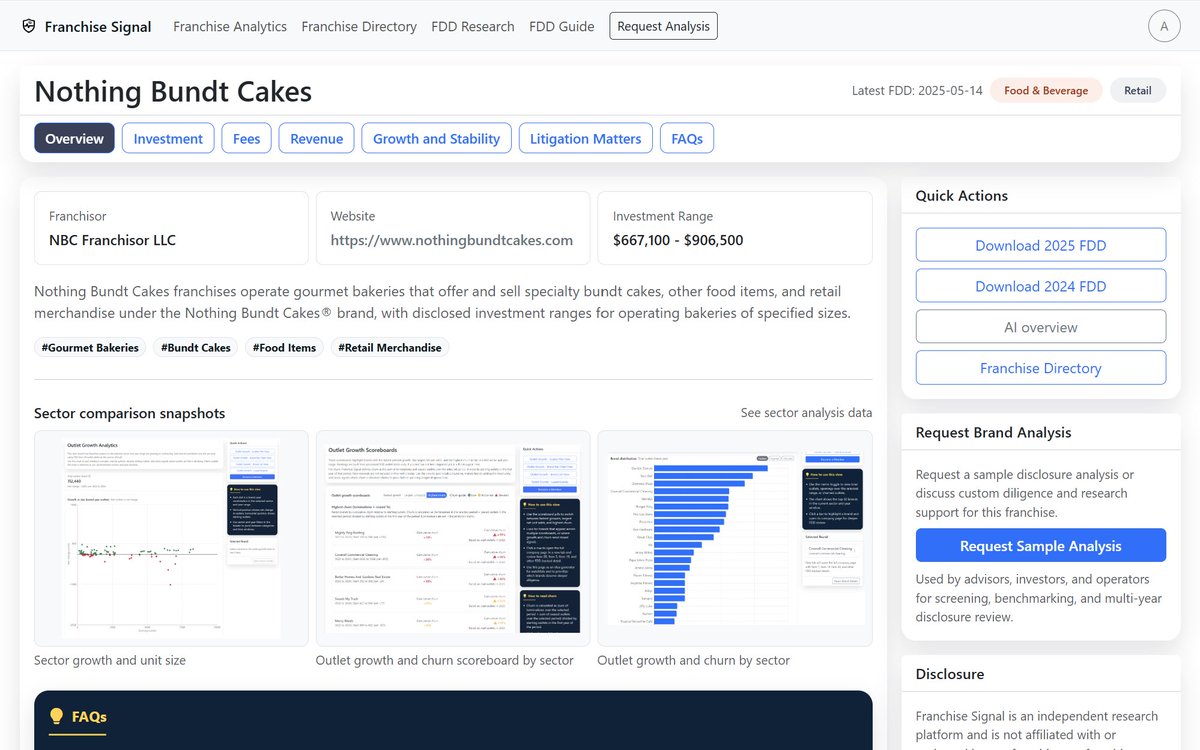Click the NBC Franchisor LLC name
This screenshot has width=1200, height=750.
pyautogui.click(x=112, y=240)
